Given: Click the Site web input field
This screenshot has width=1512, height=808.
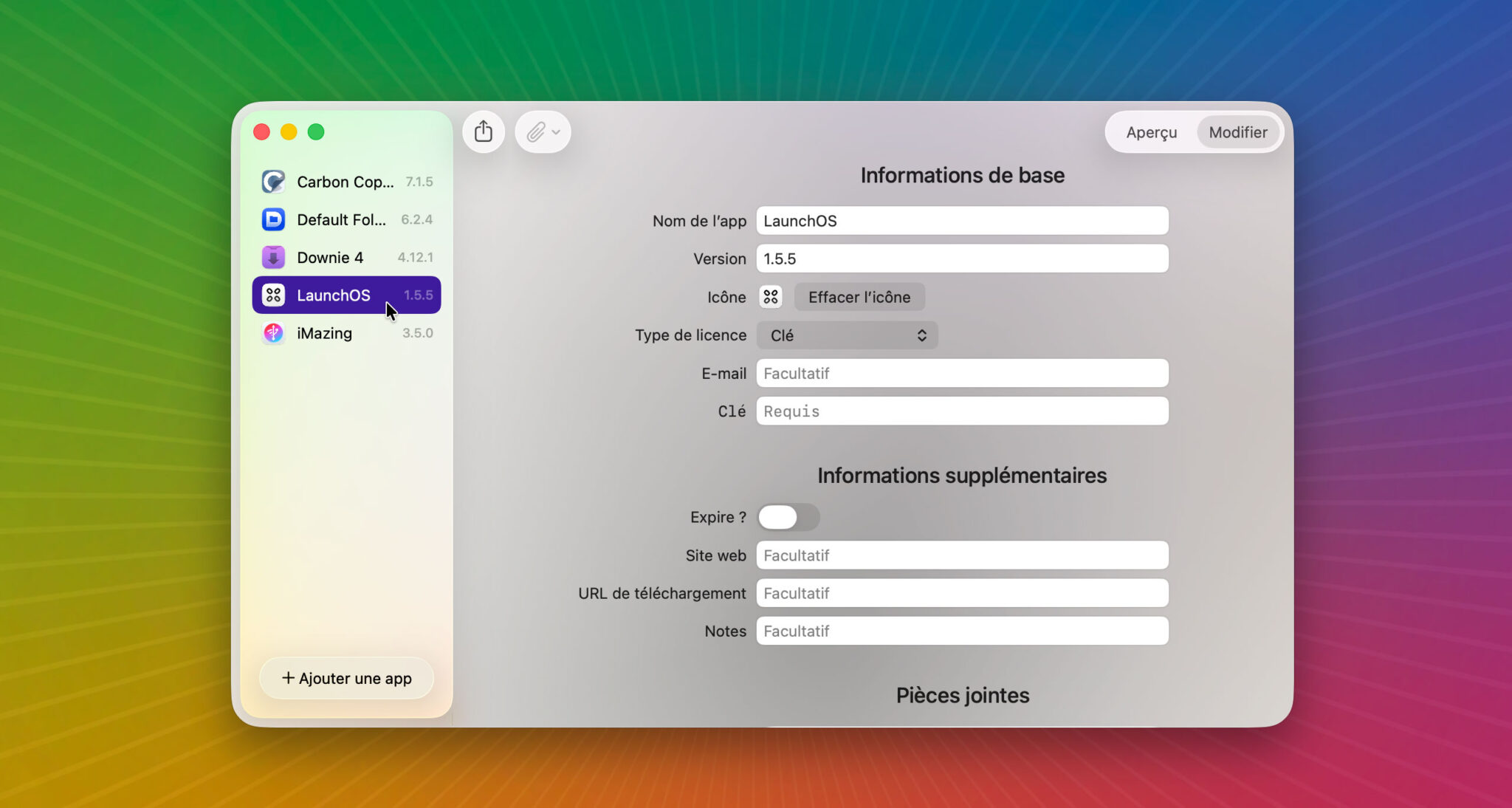Looking at the screenshot, I should pyautogui.click(x=962, y=555).
